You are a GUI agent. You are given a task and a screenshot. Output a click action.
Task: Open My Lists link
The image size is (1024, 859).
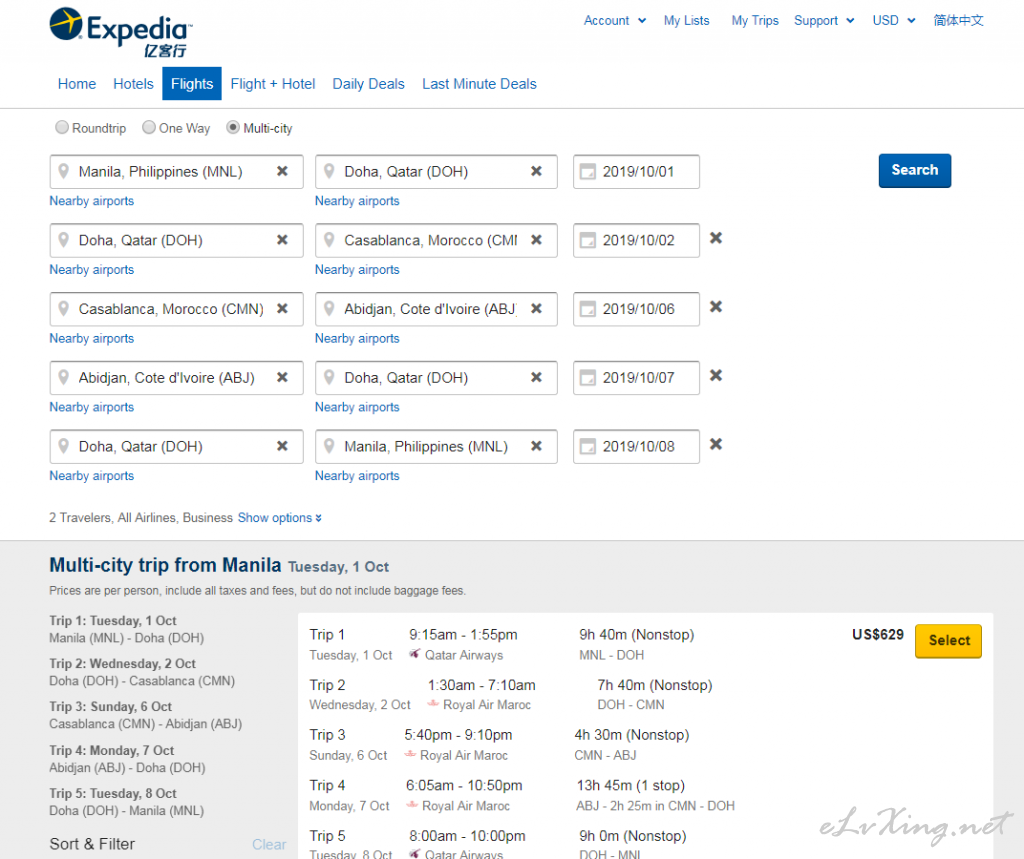(686, 20)
